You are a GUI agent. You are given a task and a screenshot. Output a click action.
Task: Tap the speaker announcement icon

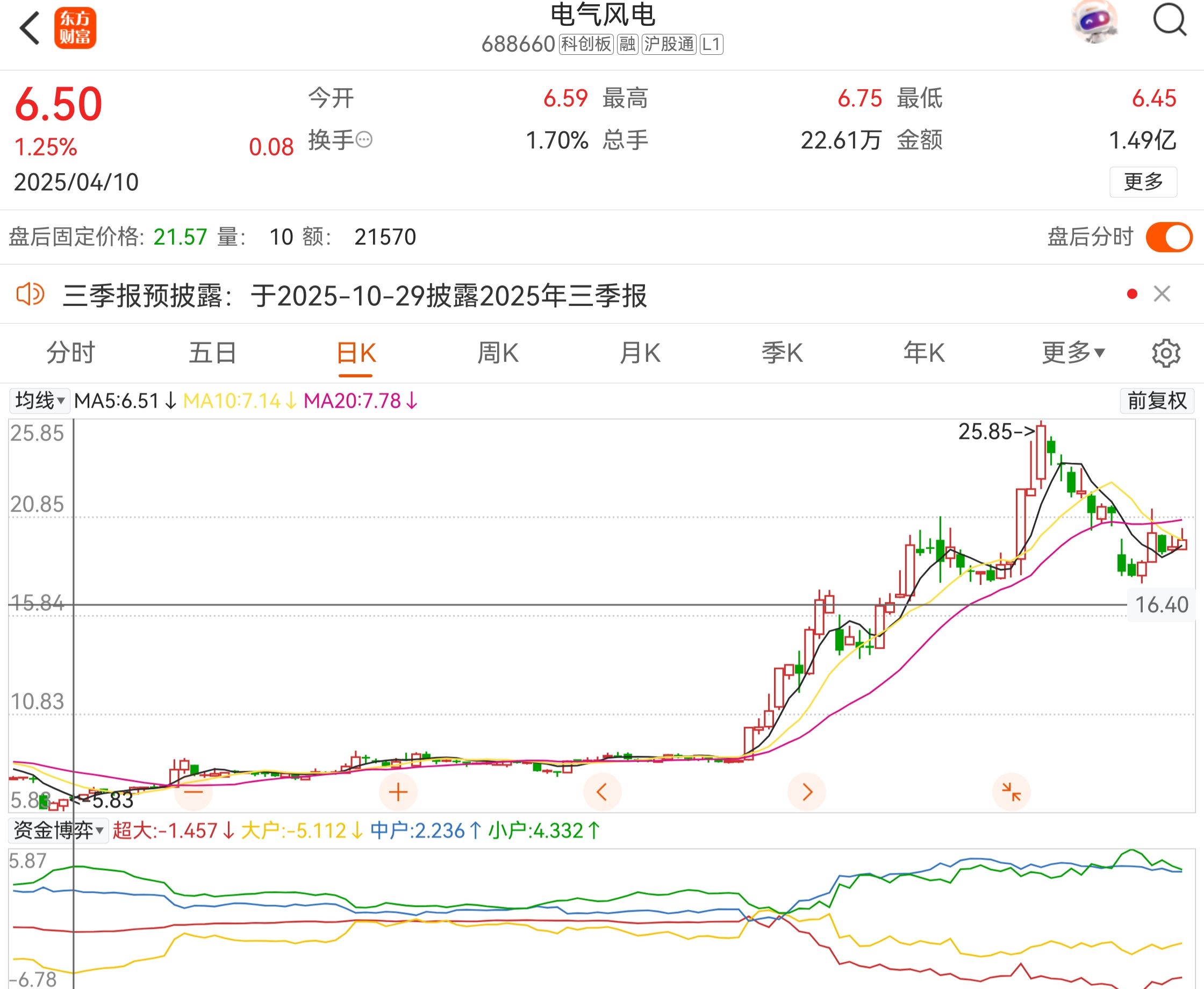coord(30,295)
